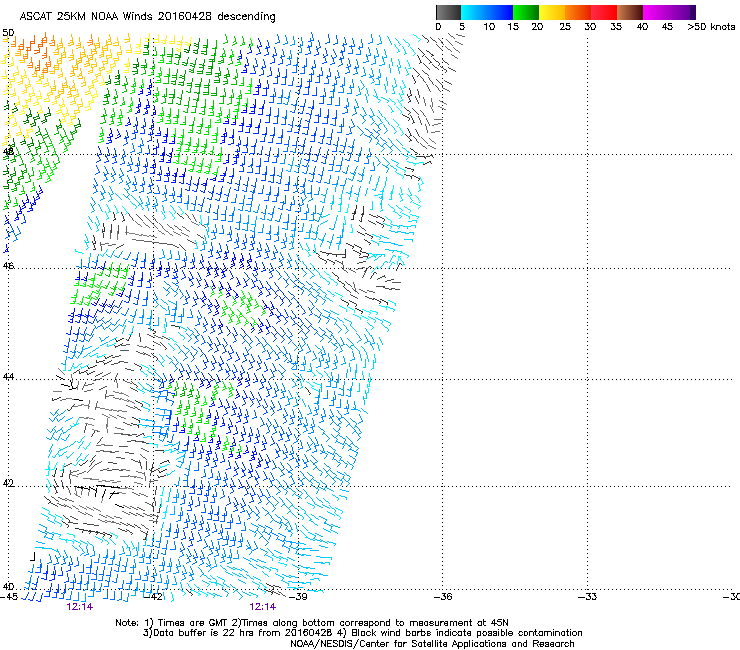
Task: Click the legend tick label '10'
Action: (489, 27)
